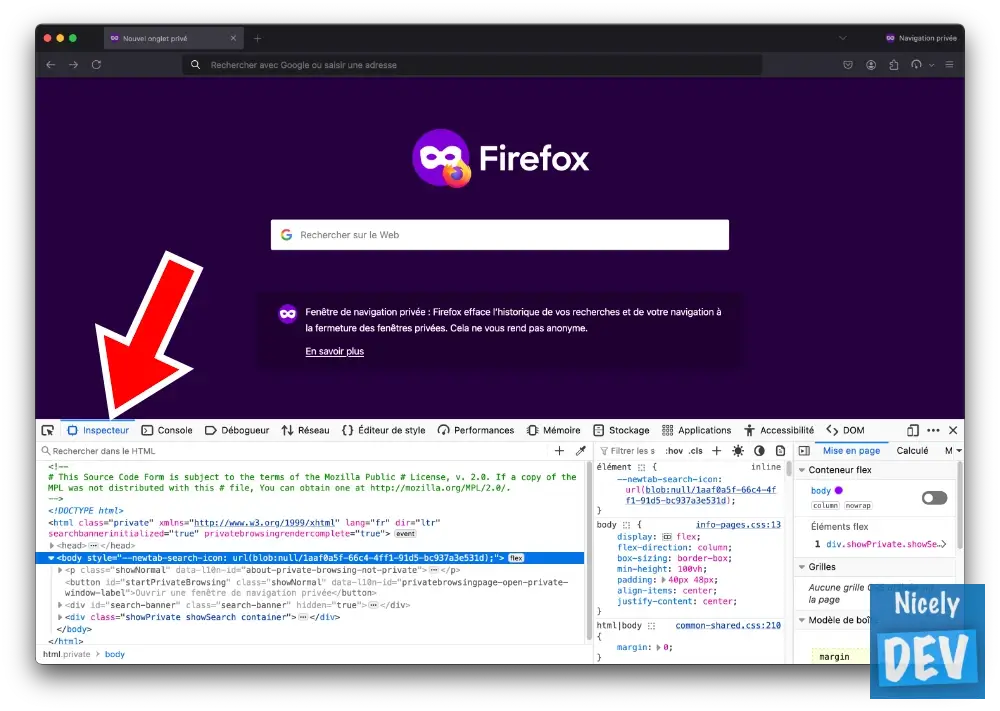
Task: Click the Google icon in the page search box
Action: (x=287, y=235)
